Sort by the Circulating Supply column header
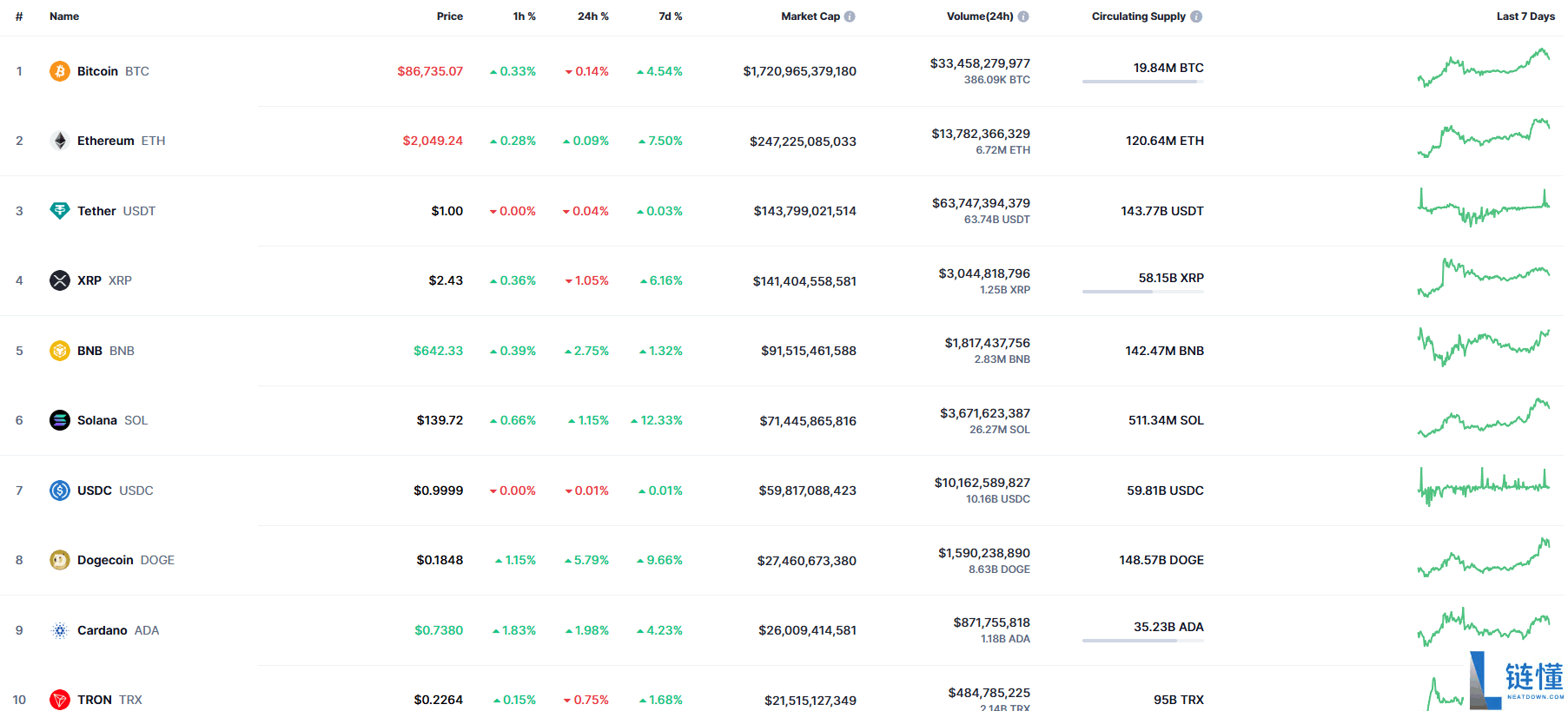Screen dimensions: 1568x711 coord(1139,16)
